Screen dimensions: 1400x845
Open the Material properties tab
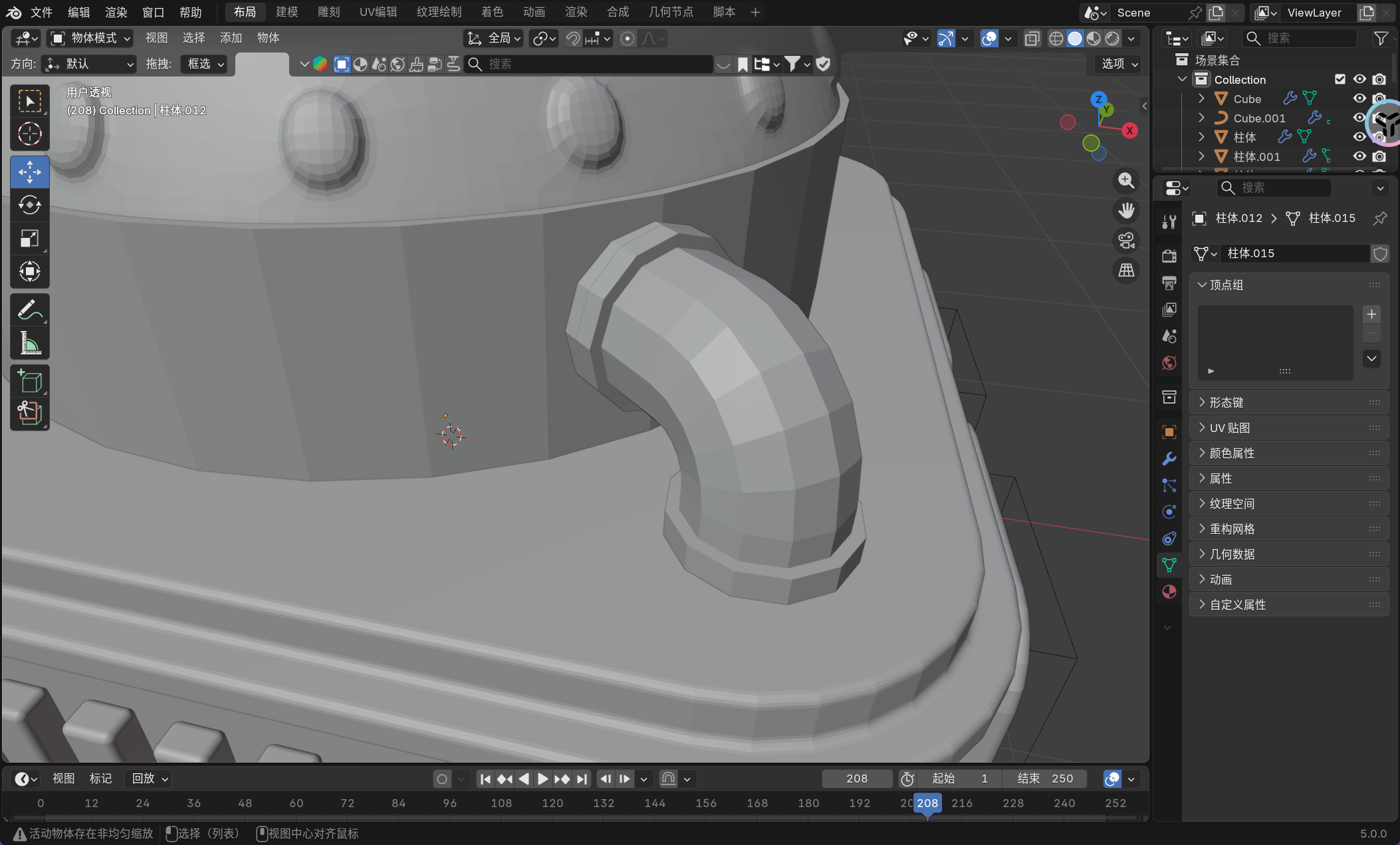1169,592
